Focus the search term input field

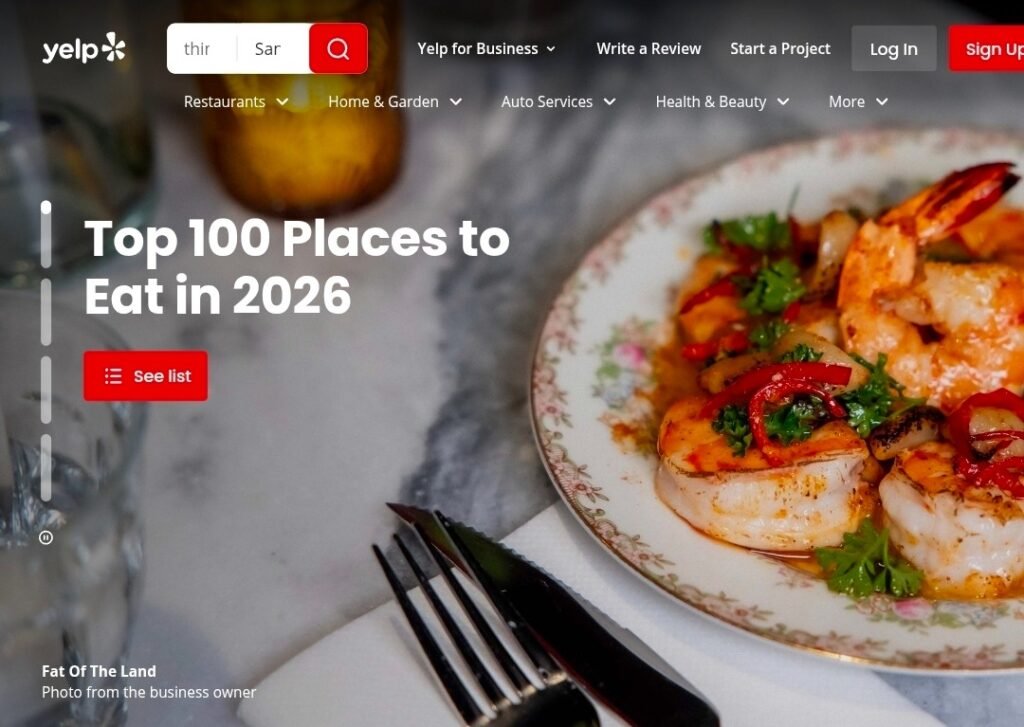pyautogui.click(x=202, y=49)
